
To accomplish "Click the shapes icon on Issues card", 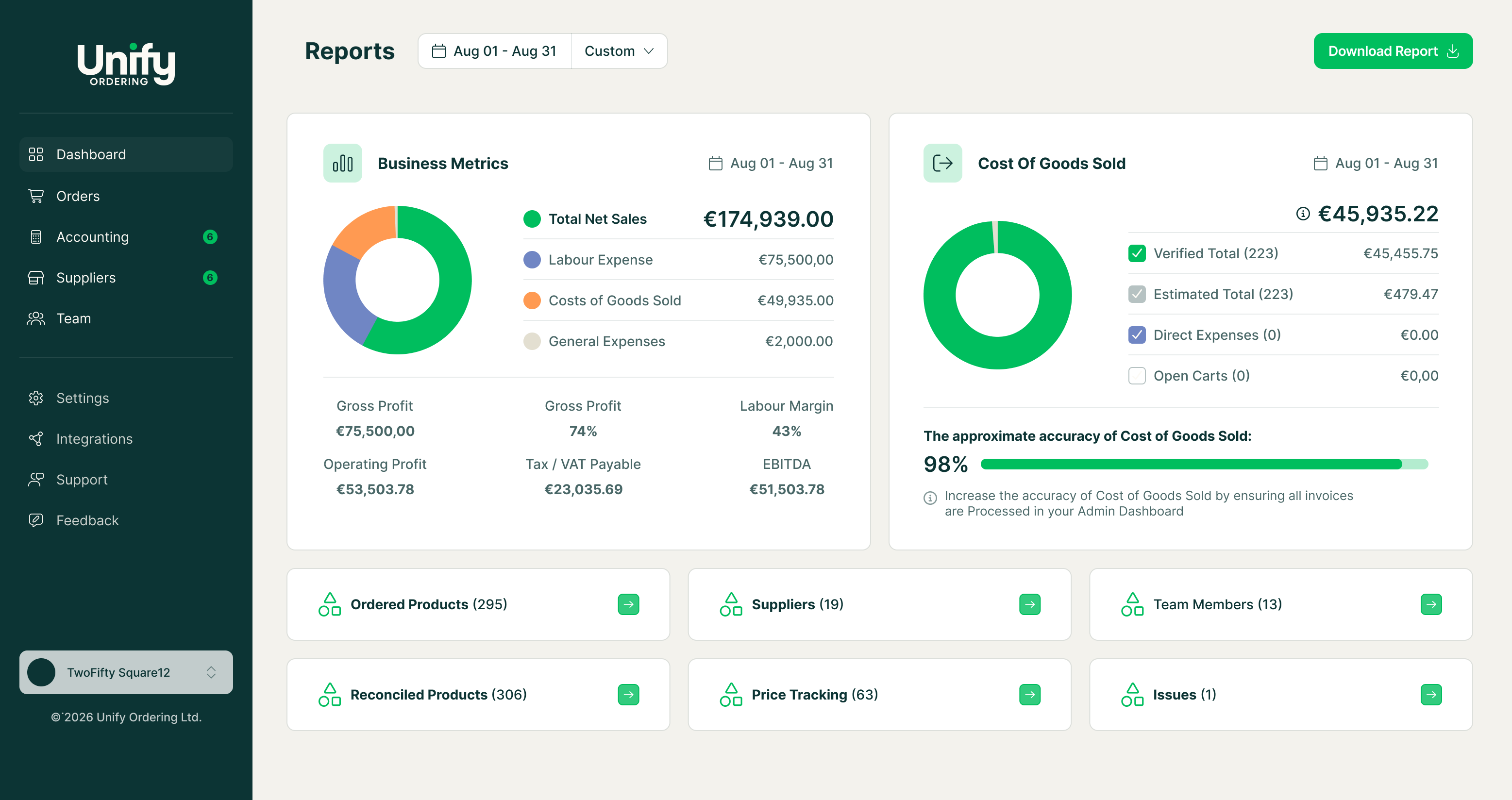I will point(1132,694).
